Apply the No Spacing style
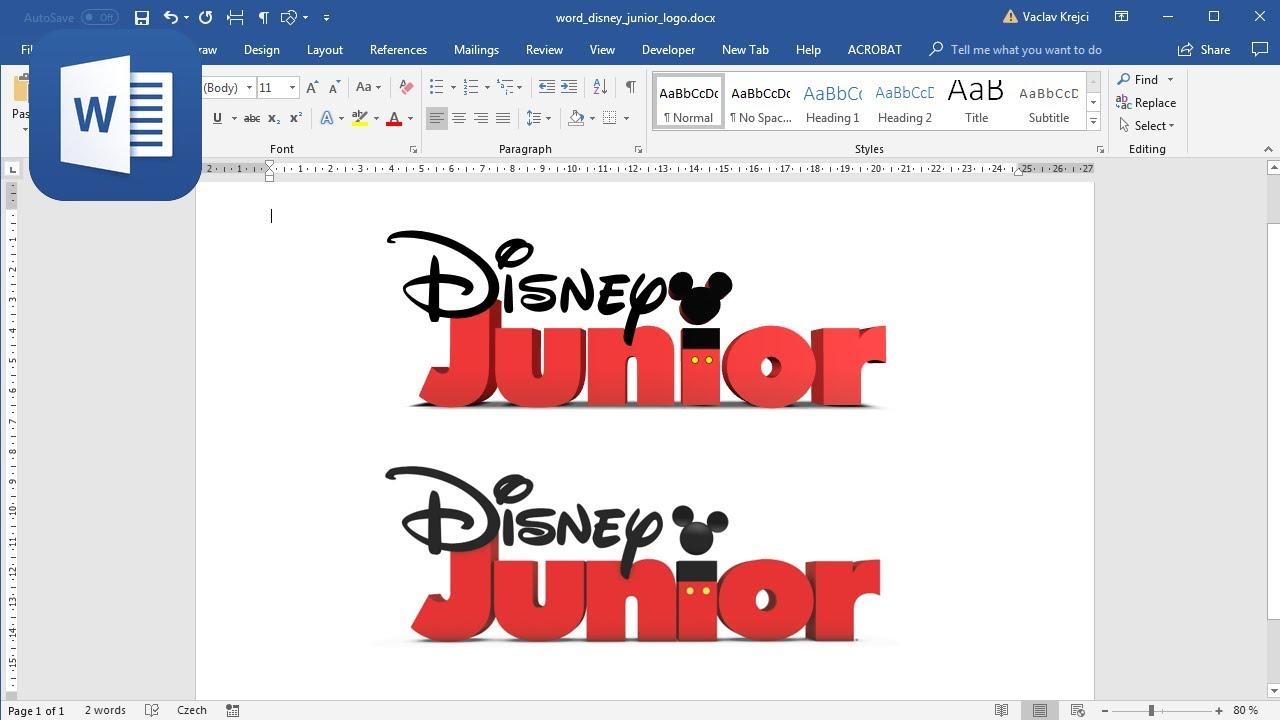 [761, 103]
